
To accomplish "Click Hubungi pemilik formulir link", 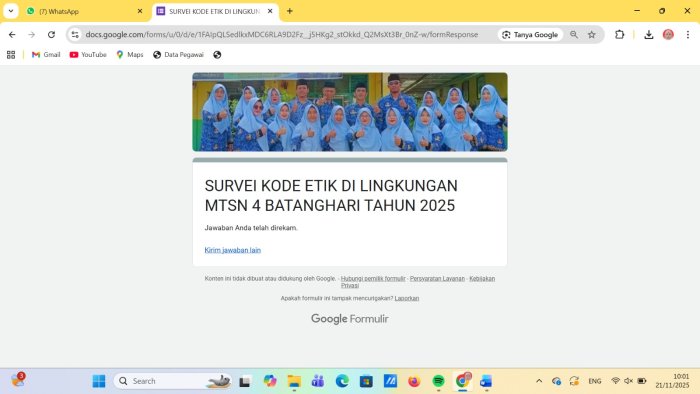I will coord(373,278).
